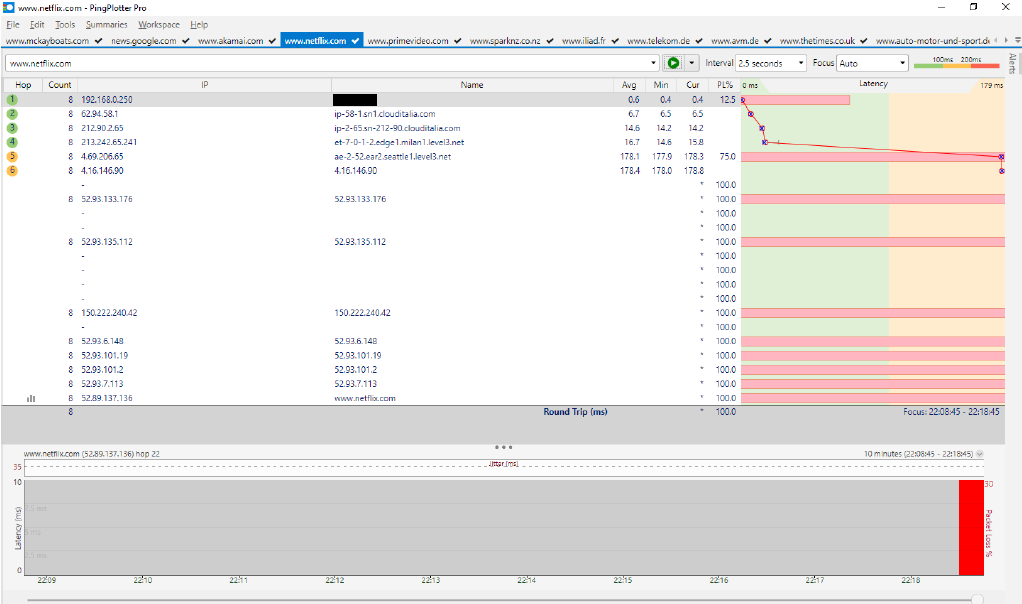Sort by the Name column header
Image resolution: width=1022 pixels, height=604 pixels.
472,85
